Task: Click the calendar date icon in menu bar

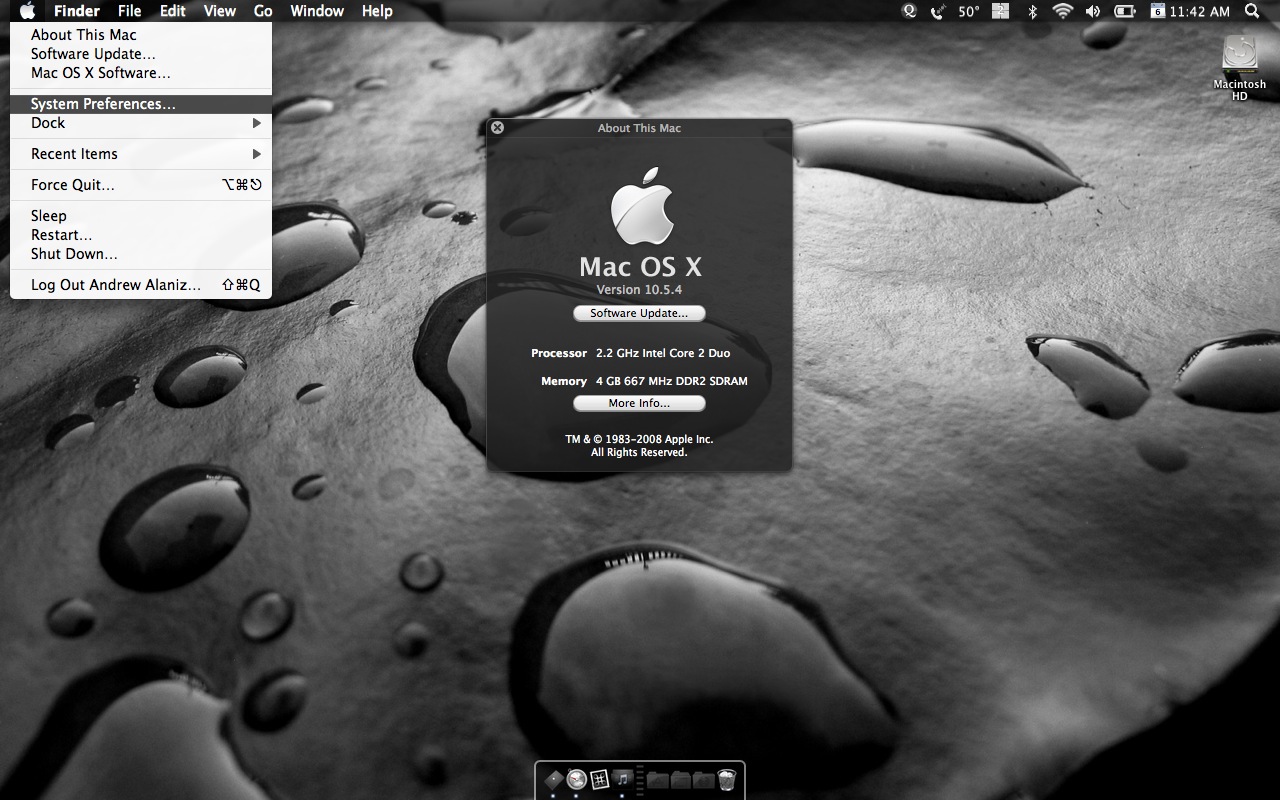Action: pyautogui.click(x=1157, y=11)
